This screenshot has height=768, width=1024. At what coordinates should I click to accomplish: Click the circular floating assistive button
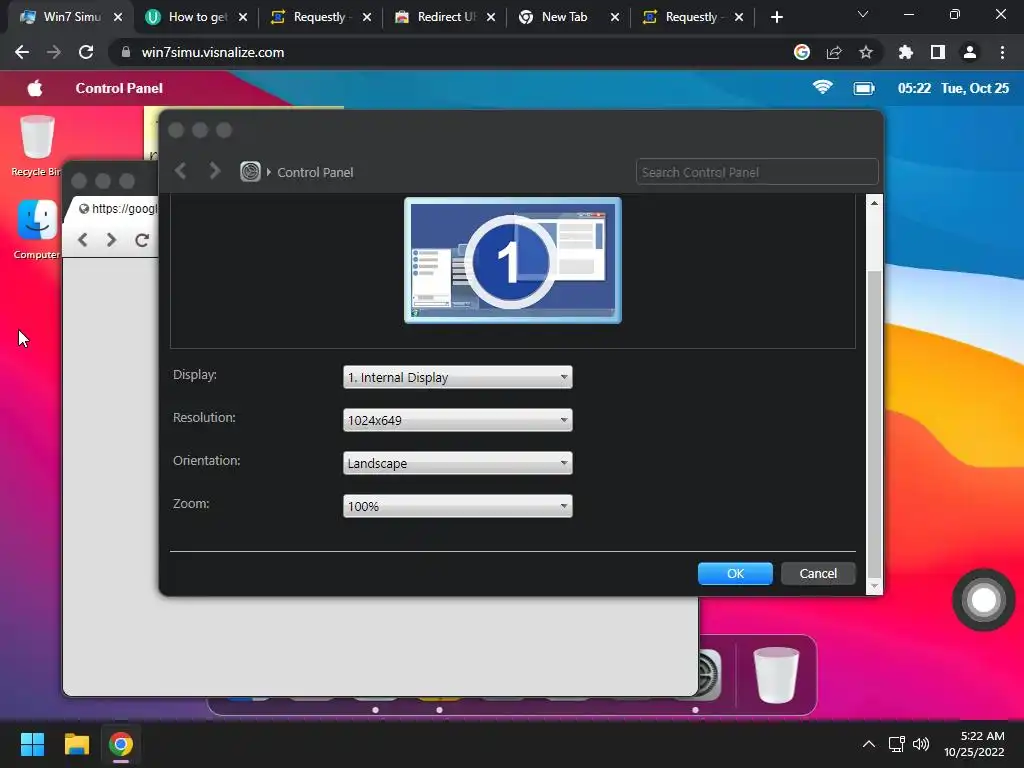[x=984, y=600]
